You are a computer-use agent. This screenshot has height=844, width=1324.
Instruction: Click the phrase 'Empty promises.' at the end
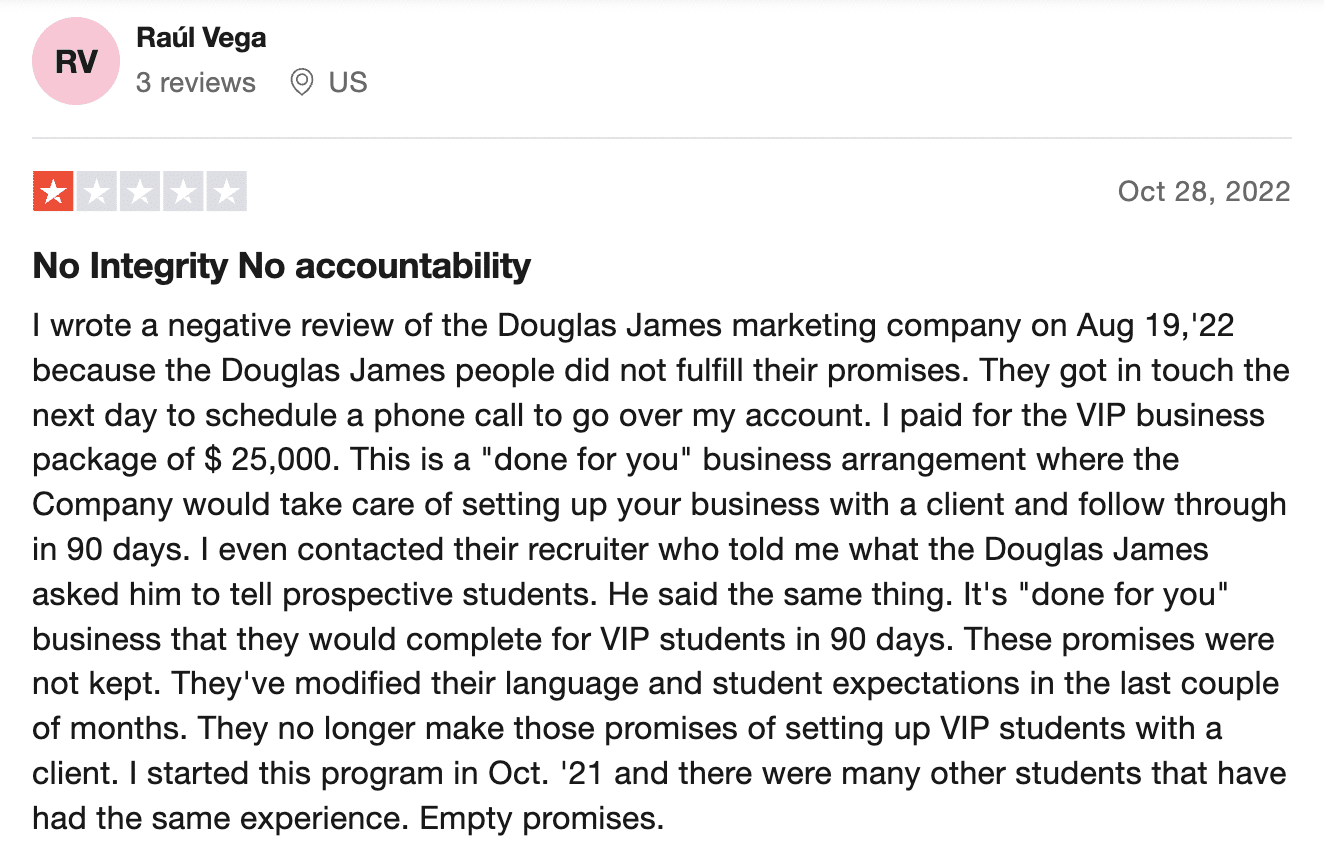[x=542, y=820]
